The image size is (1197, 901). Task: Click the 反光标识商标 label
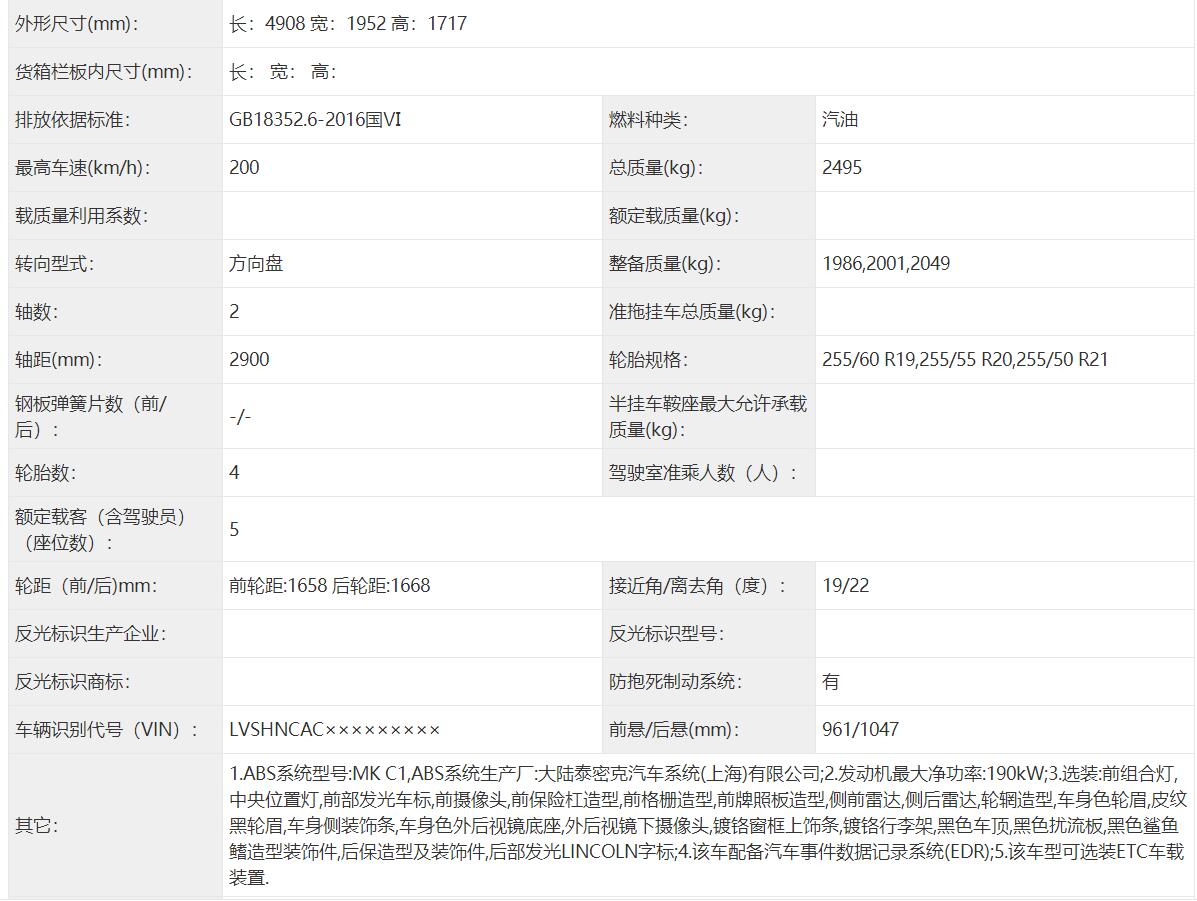(73, 683)
